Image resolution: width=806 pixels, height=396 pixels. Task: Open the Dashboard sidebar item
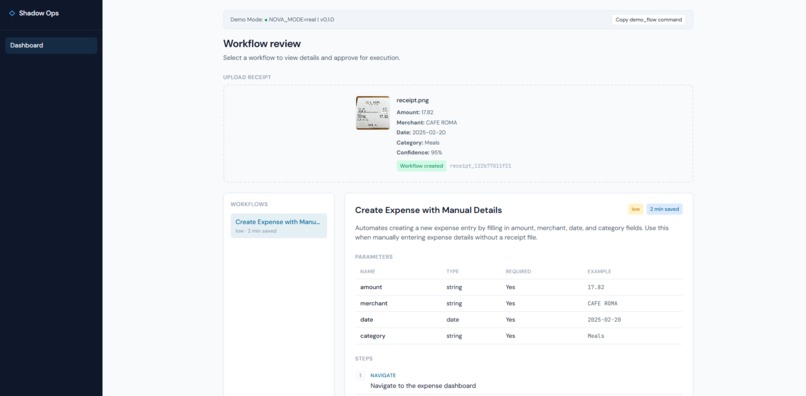51,45
